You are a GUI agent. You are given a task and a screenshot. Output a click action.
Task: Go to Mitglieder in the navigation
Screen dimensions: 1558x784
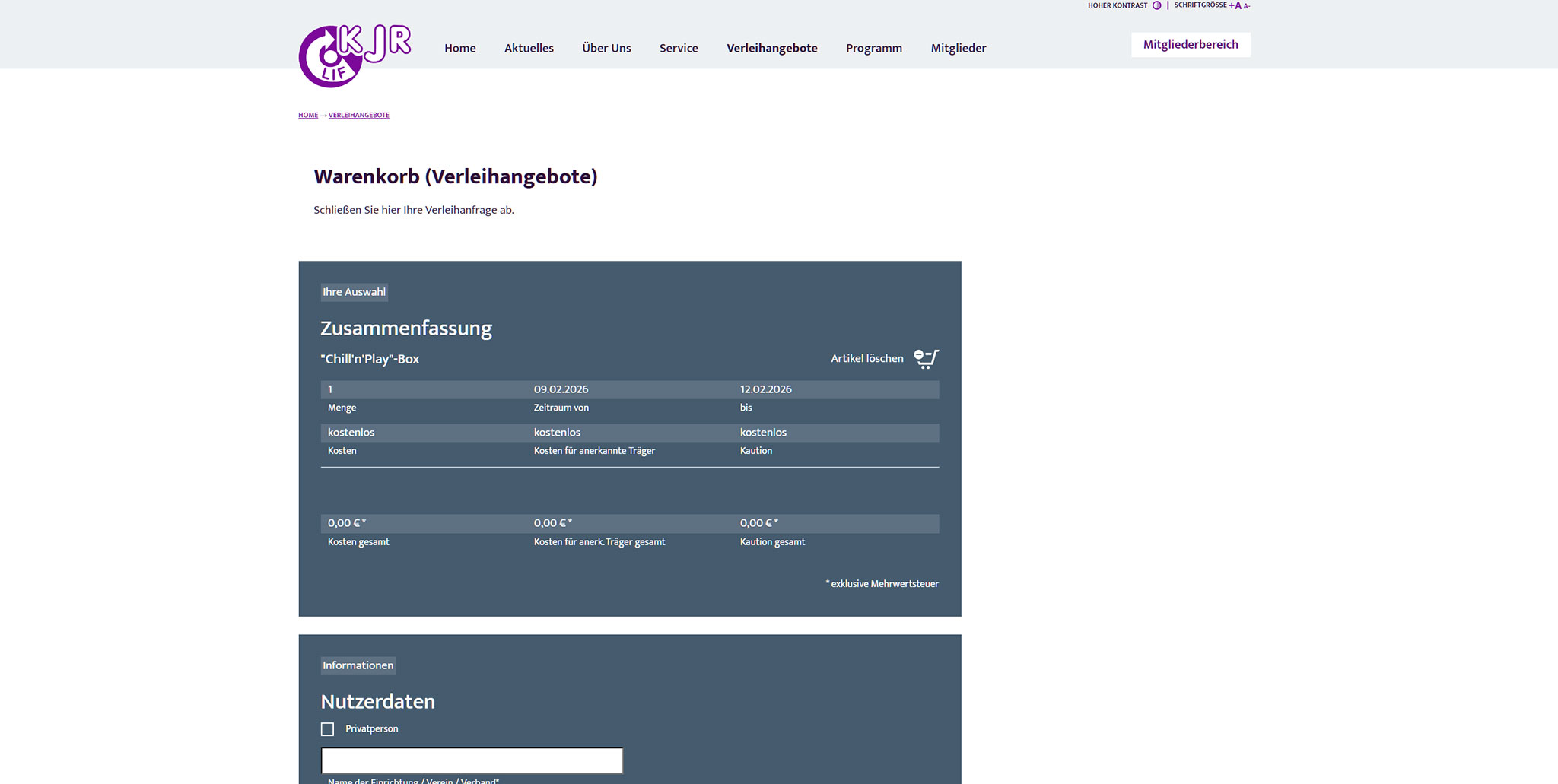958,48
